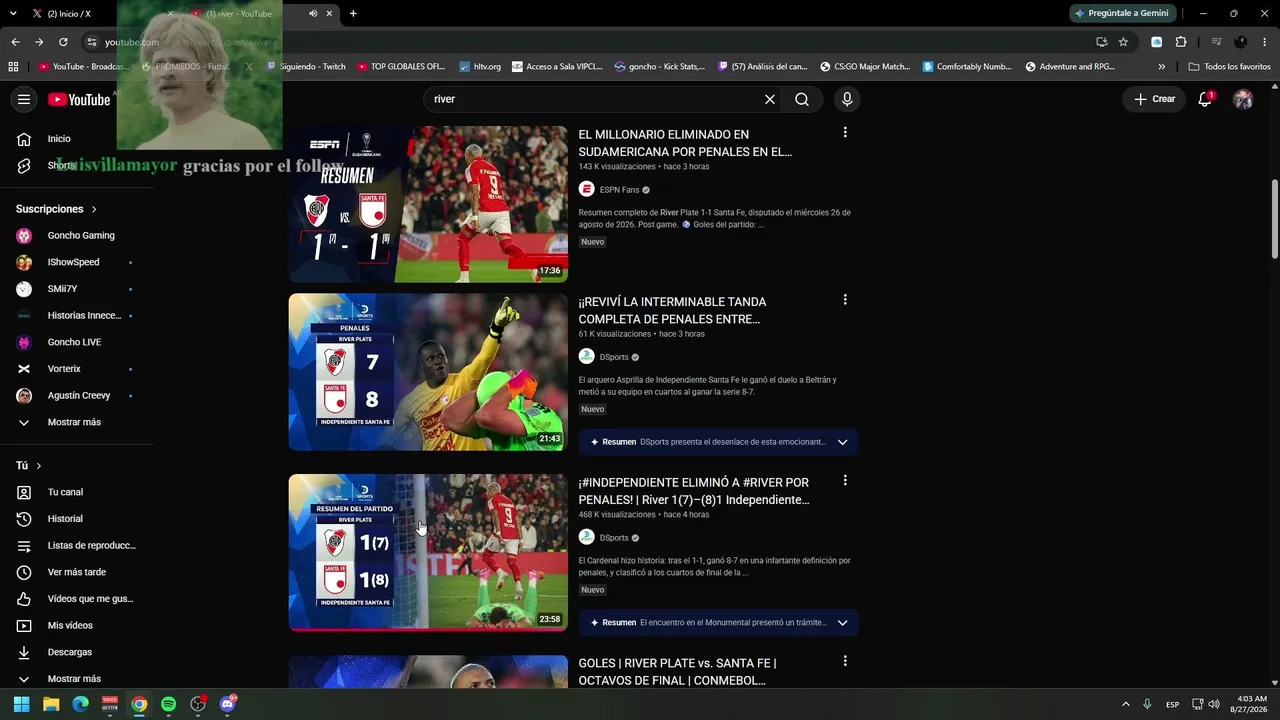This screenshot has width=1280, height=720.
Task: Bookmark this page with the star
Action: coord(1123,42)
